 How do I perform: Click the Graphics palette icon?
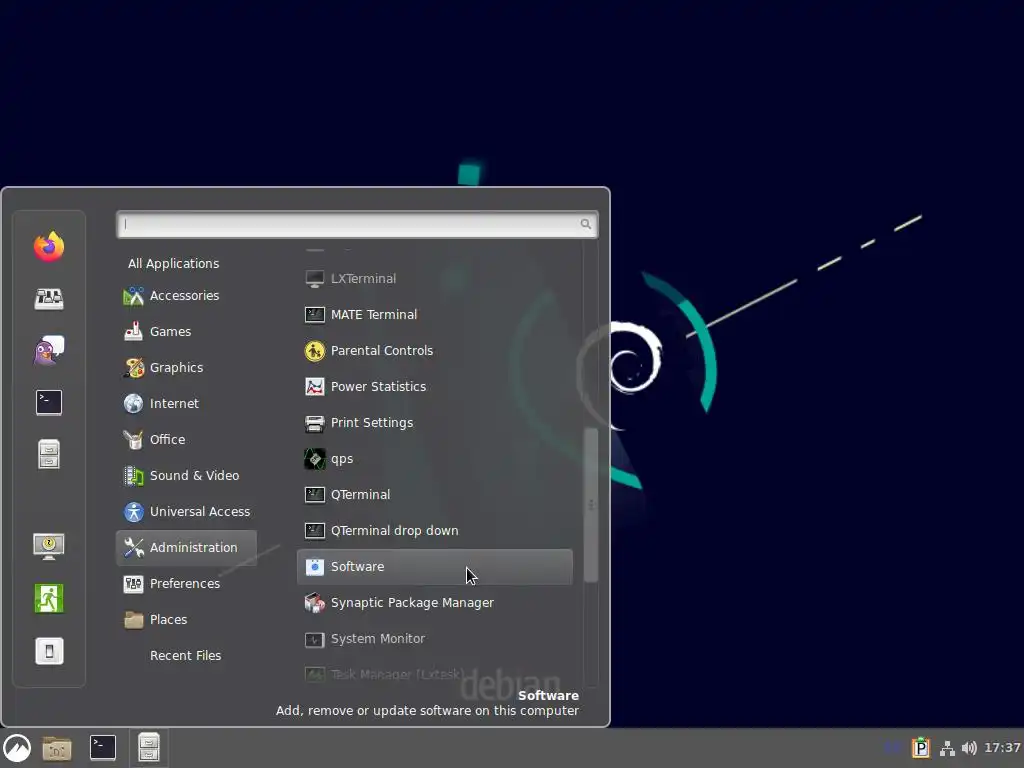click(133, 368)
